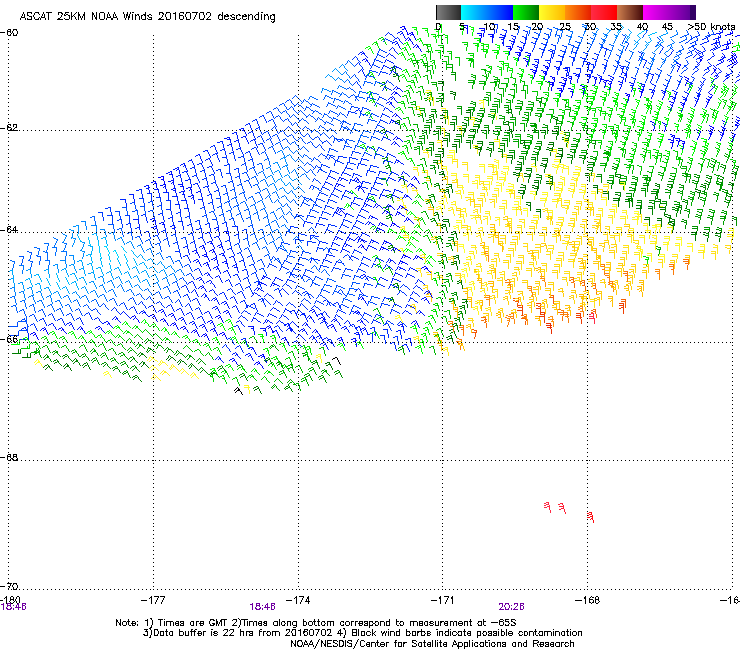Click the '-60' latitude axis label
The height and width of the screenshot is (650, 740).
pyautogui.click(x=9, y=33)
